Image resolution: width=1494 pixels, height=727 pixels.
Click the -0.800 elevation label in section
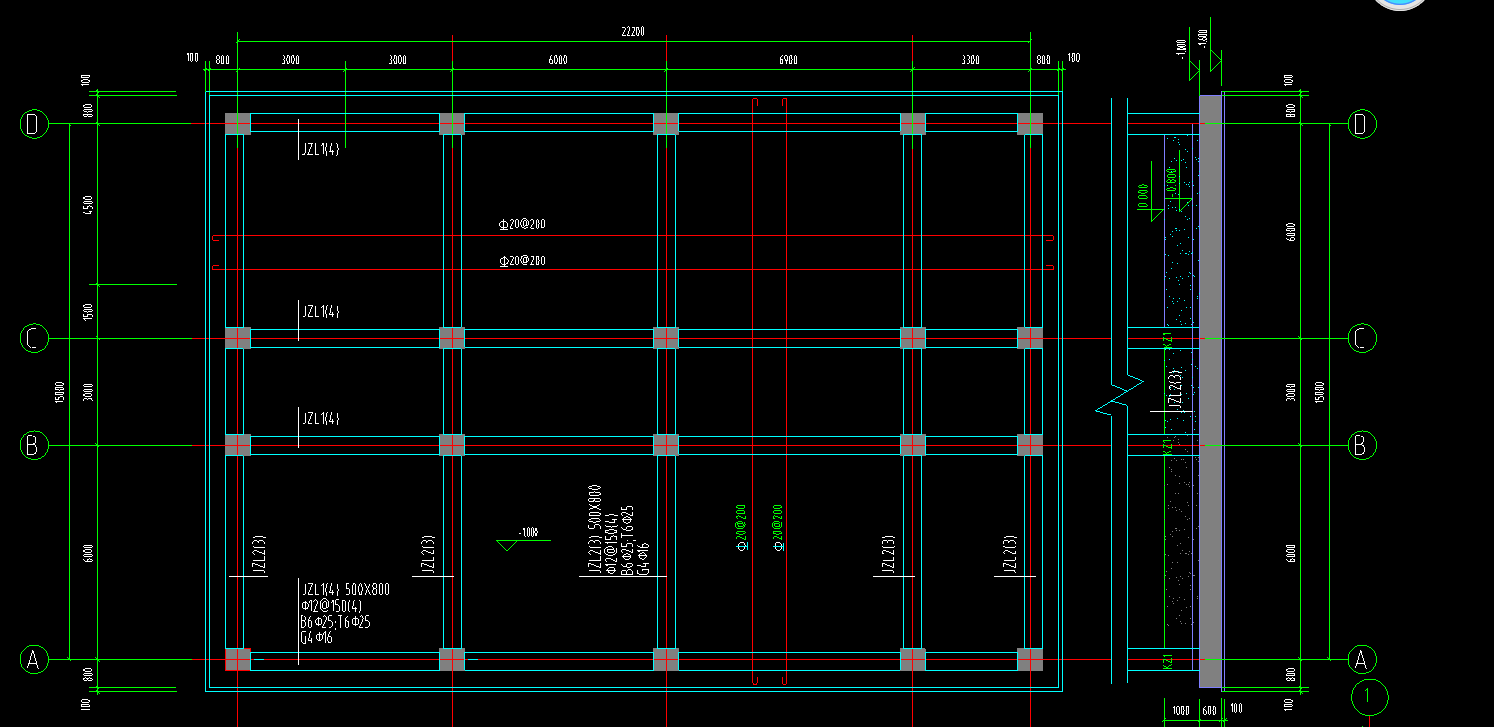(1172, 182)
